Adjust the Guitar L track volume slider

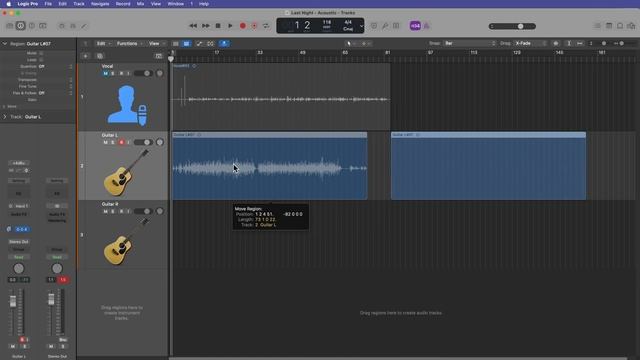[143, 142]
